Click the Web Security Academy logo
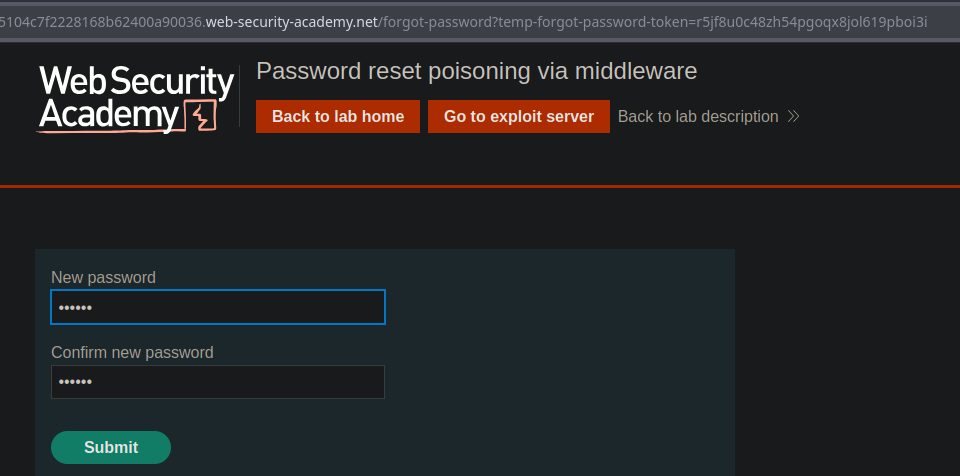Image resolution: width=960 pixels, height=476 pixels. [136, 99]
